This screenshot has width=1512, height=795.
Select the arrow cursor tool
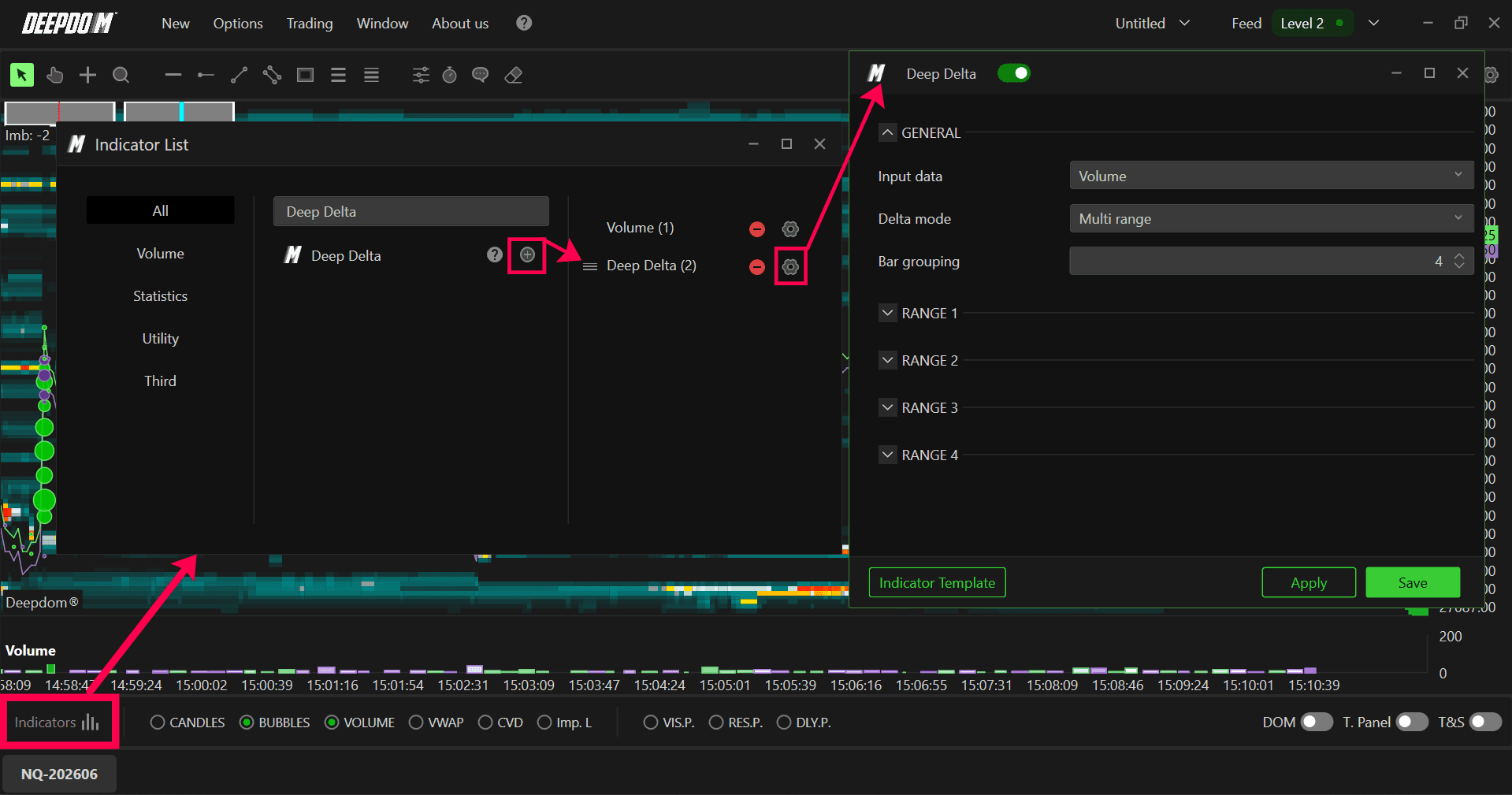tap(21, 75)
